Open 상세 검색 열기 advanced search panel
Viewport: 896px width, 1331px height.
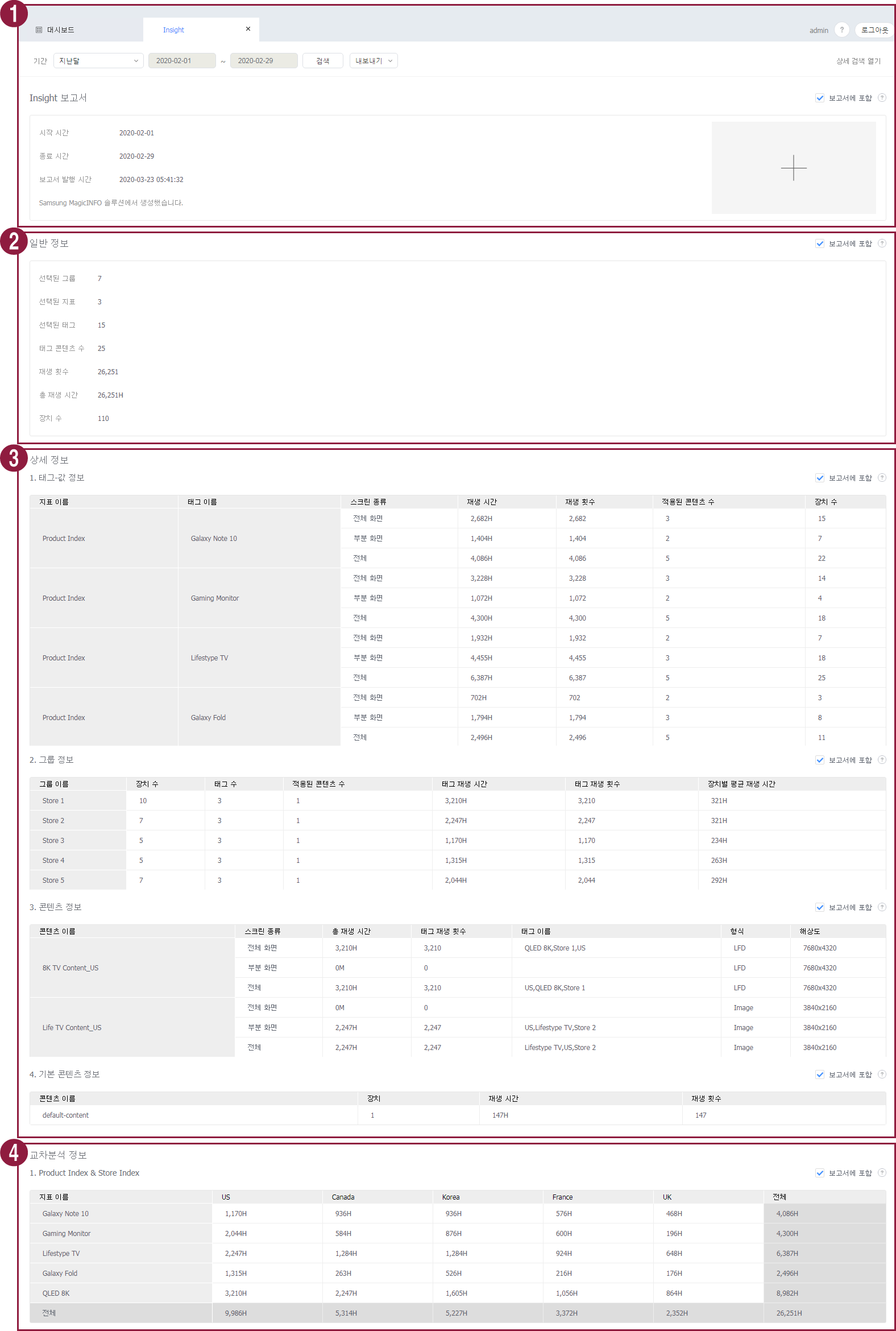click(x=858, y=61)
